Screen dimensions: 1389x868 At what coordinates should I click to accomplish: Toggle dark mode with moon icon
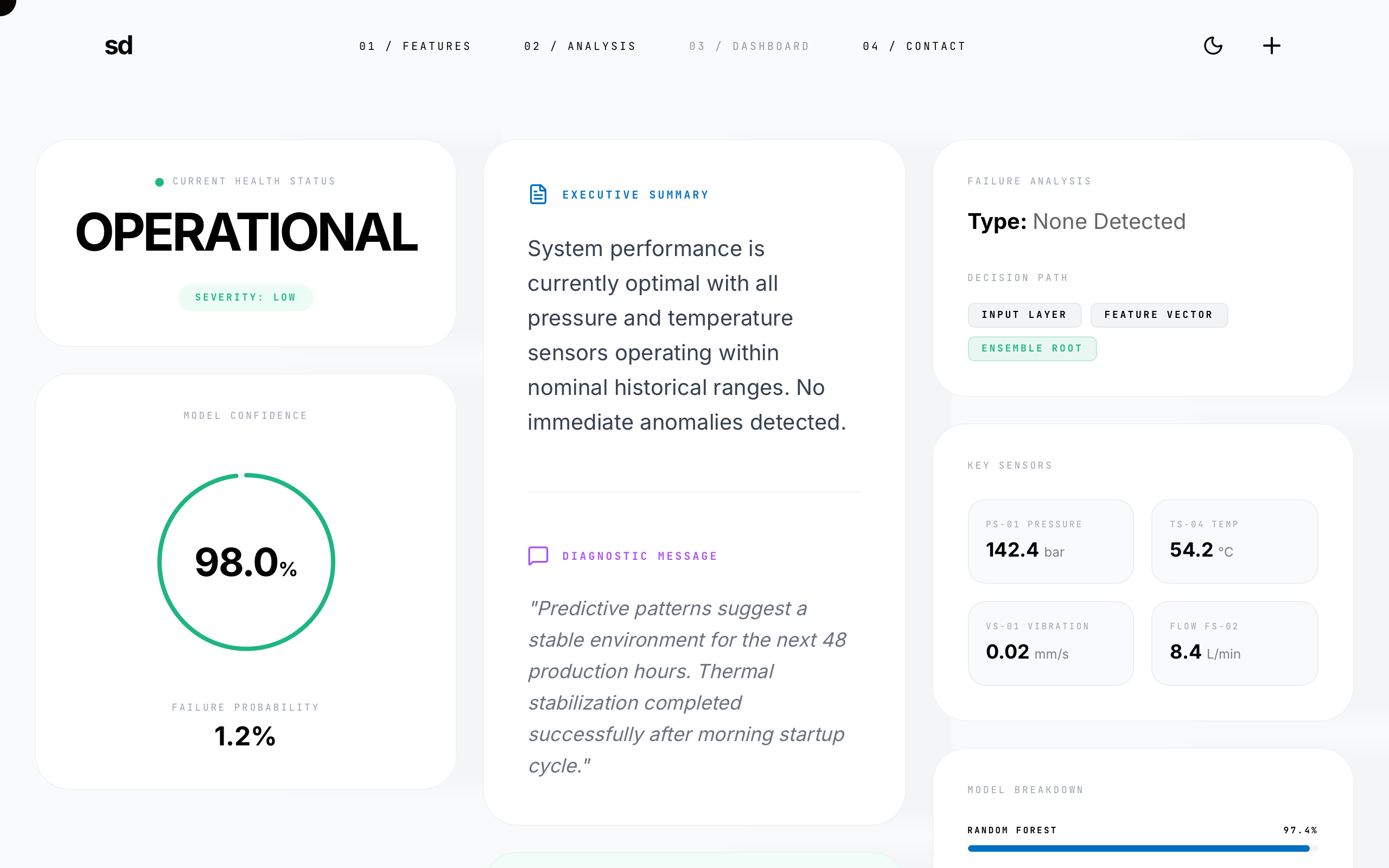1213,46
